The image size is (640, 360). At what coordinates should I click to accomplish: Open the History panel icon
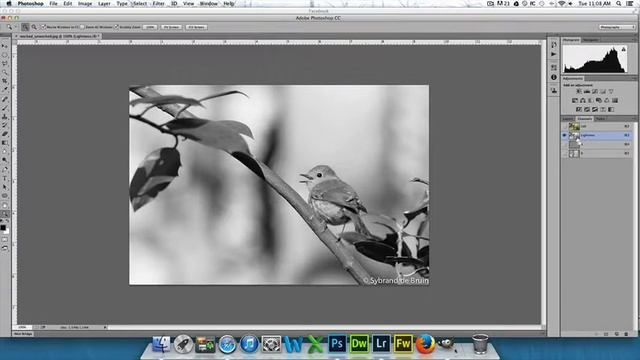tap(554, 44)
